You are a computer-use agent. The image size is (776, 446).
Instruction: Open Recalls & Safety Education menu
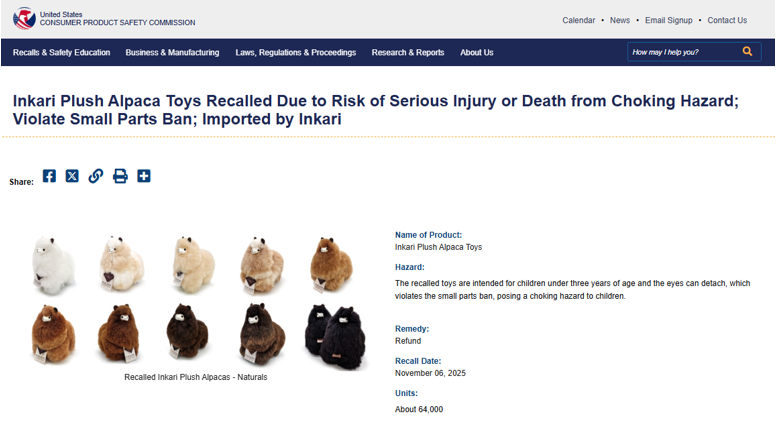(62, 53)
